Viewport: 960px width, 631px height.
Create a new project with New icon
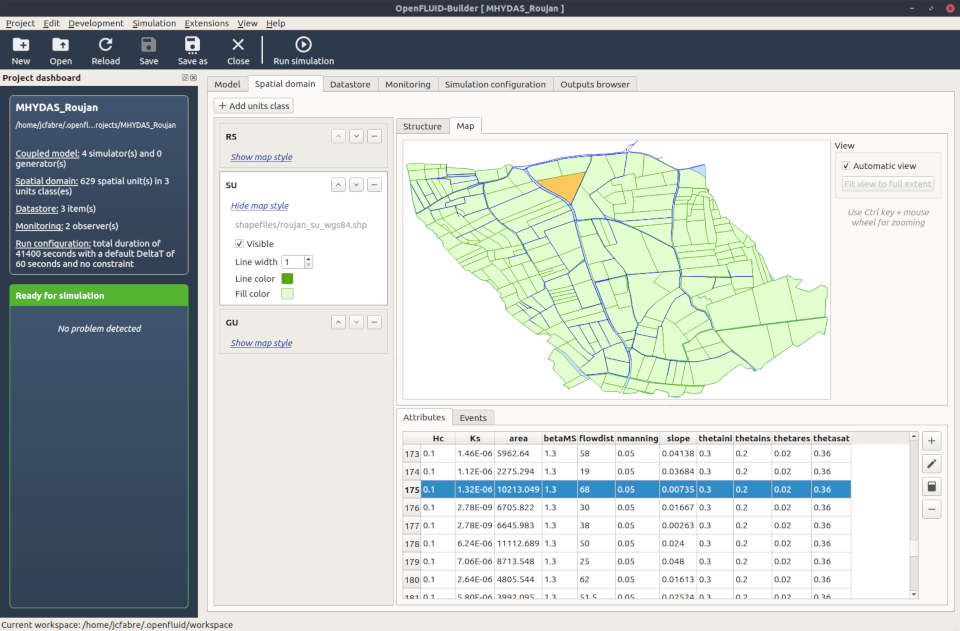pos(20,45)
